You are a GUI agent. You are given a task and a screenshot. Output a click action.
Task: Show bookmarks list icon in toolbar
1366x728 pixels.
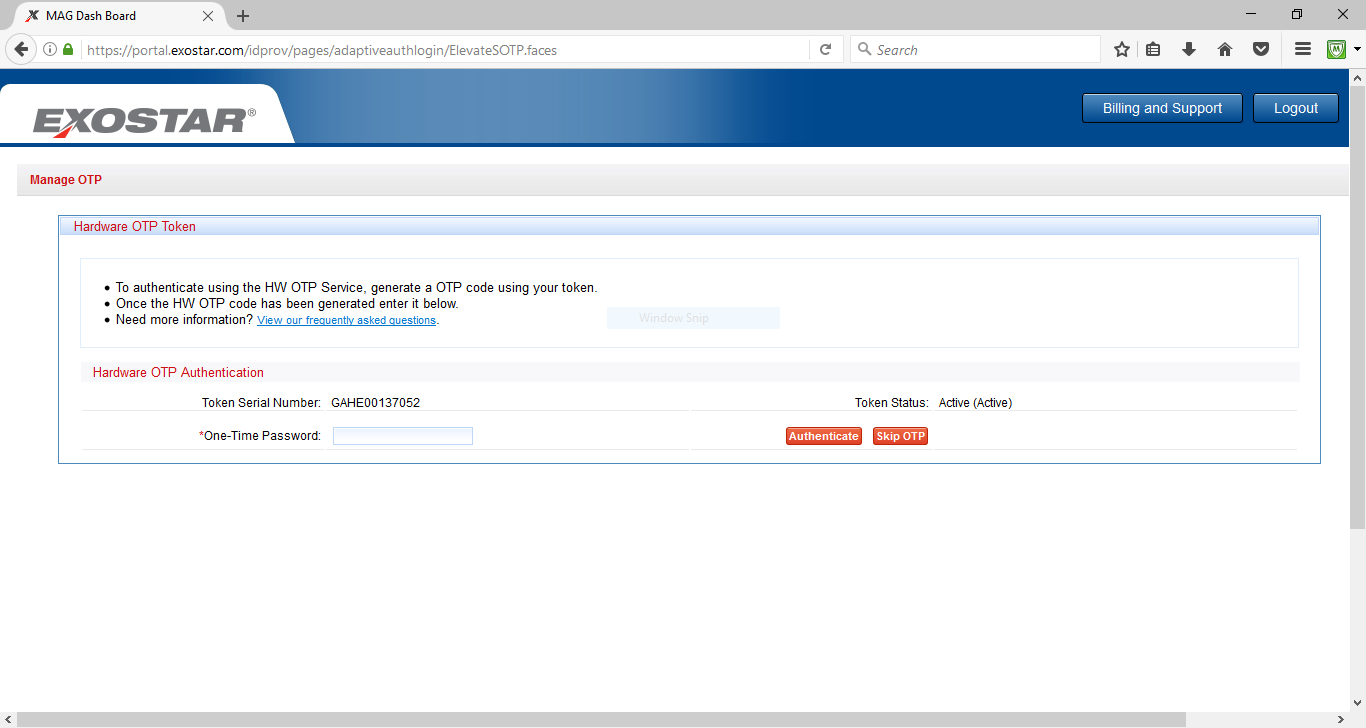click(x=1153, y=50)
